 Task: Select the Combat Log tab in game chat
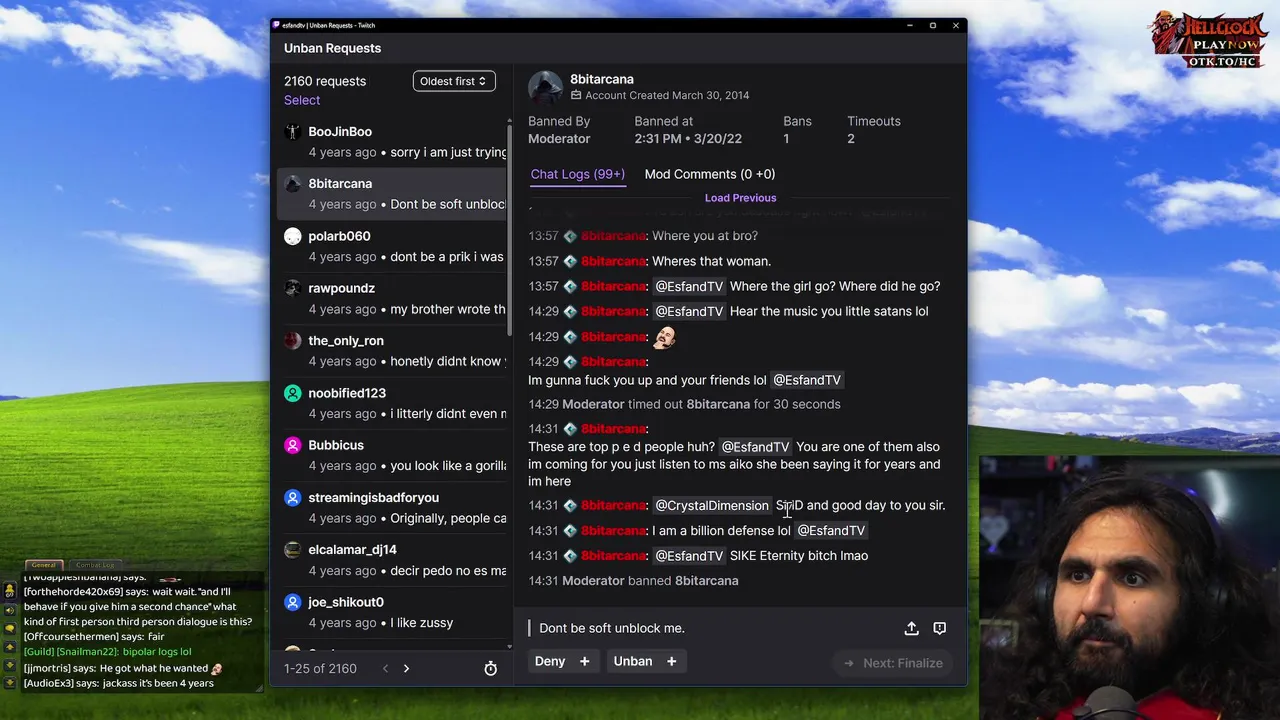point(95,565)
